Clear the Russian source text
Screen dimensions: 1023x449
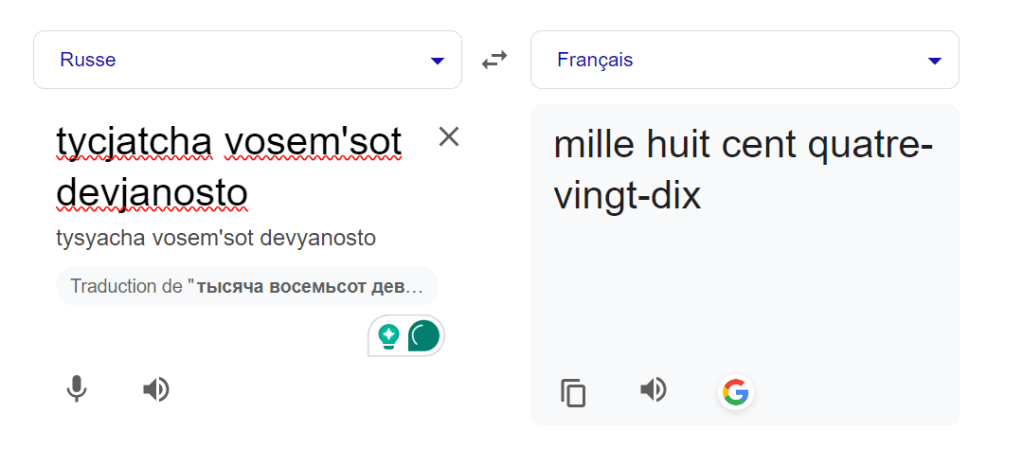pyautogui.click(x=449, y=137)
